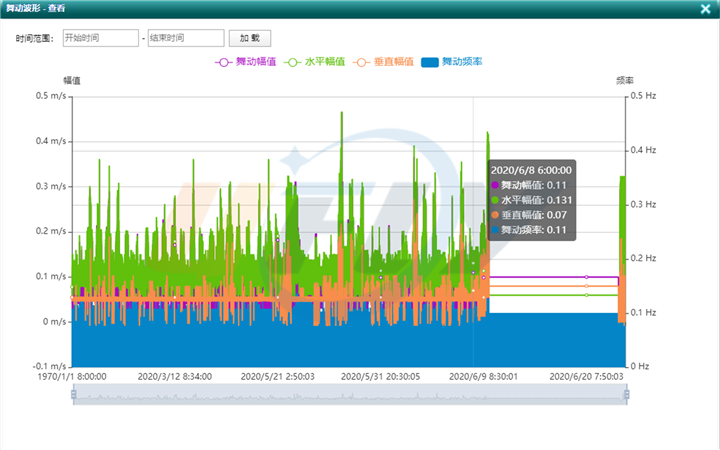Click the right zoom slider handle
The image size is (720, 450).
627,395
